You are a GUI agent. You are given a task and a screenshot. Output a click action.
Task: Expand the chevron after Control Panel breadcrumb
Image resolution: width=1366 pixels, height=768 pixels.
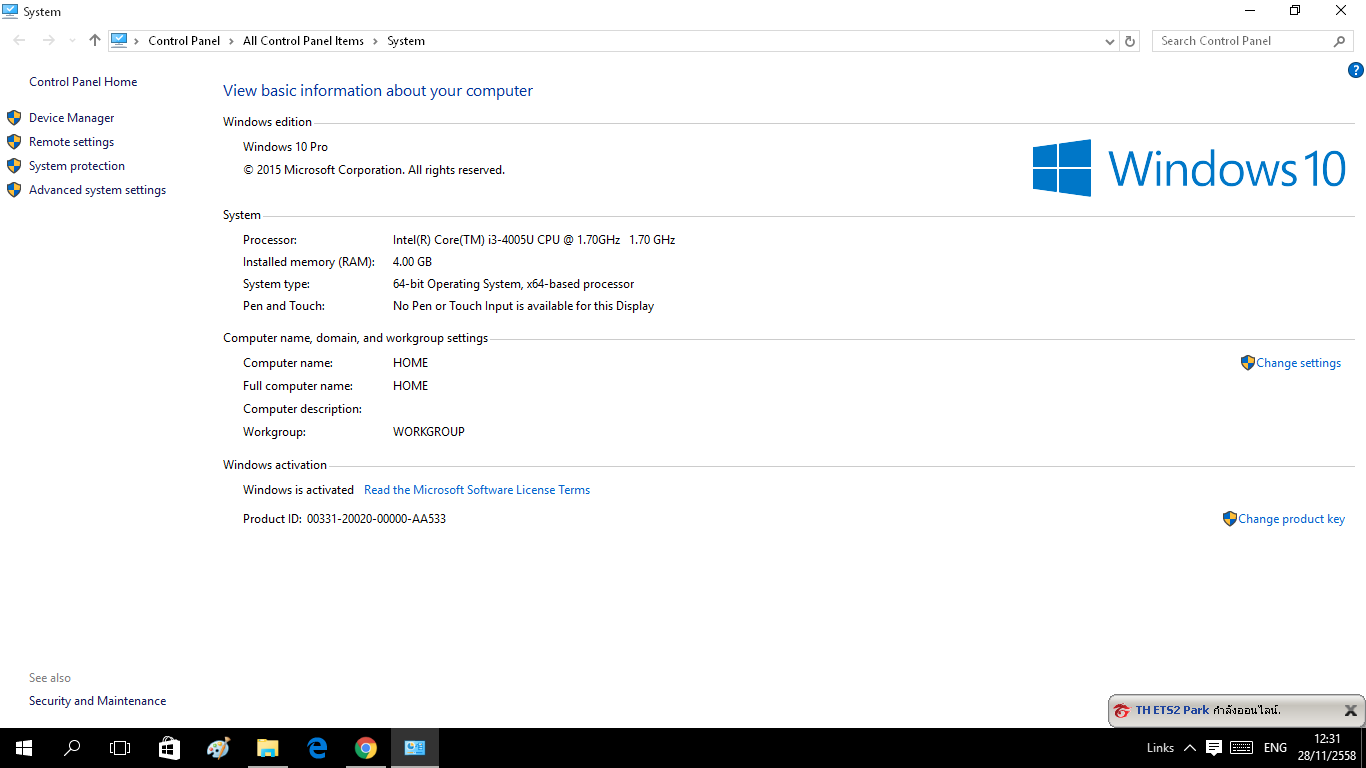(232, 41)
